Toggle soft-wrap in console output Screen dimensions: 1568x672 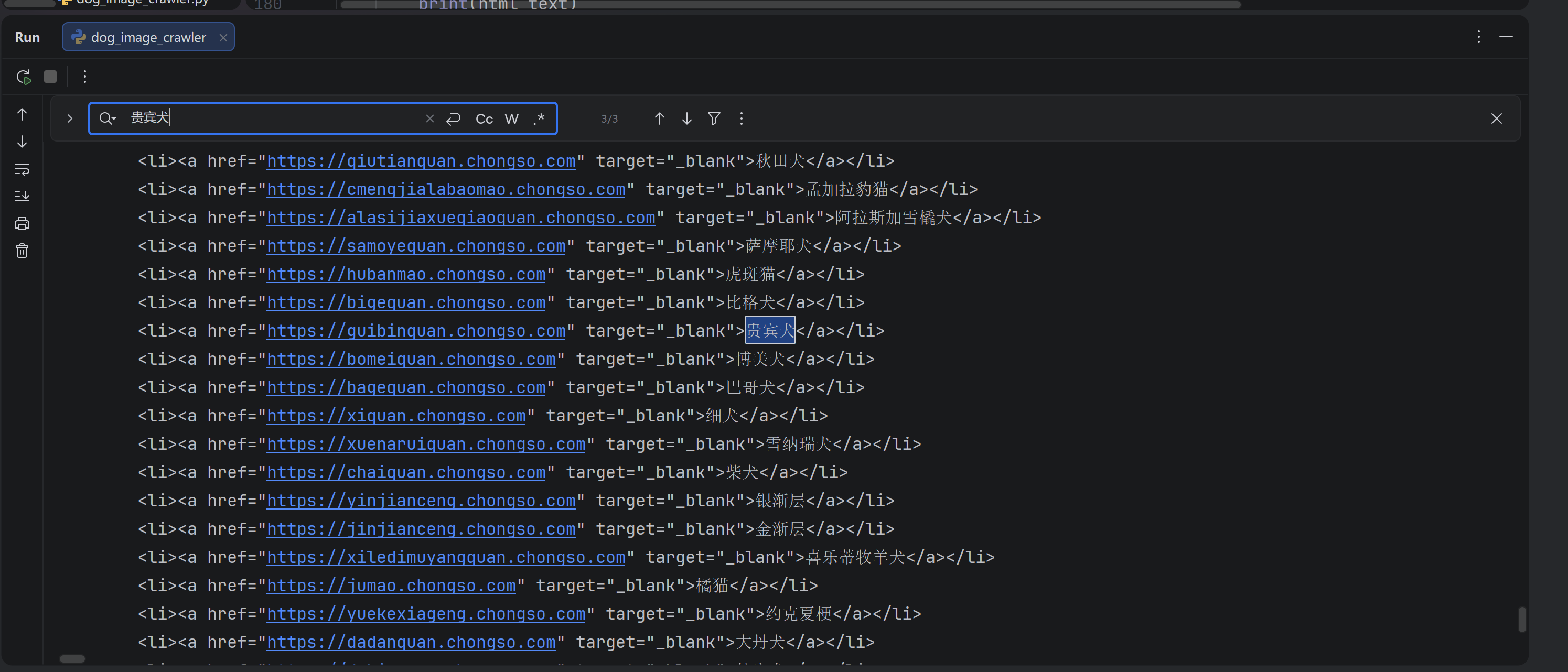point(22,169)
